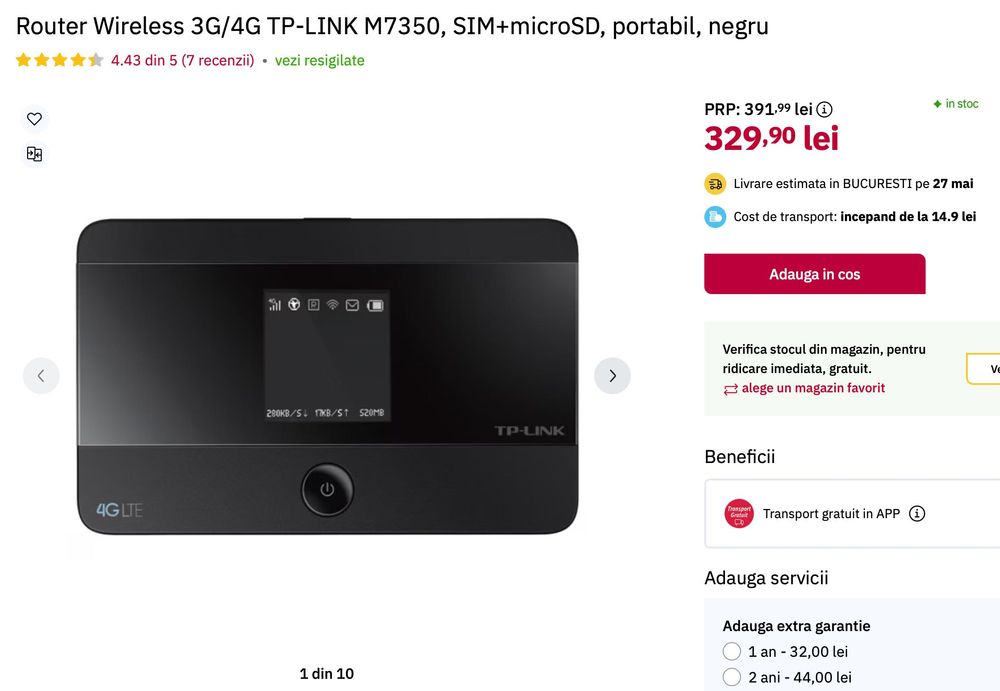This screenshot has height=691, width=1000.
Task: Click the compare products icon
Action: coord(34,154)
